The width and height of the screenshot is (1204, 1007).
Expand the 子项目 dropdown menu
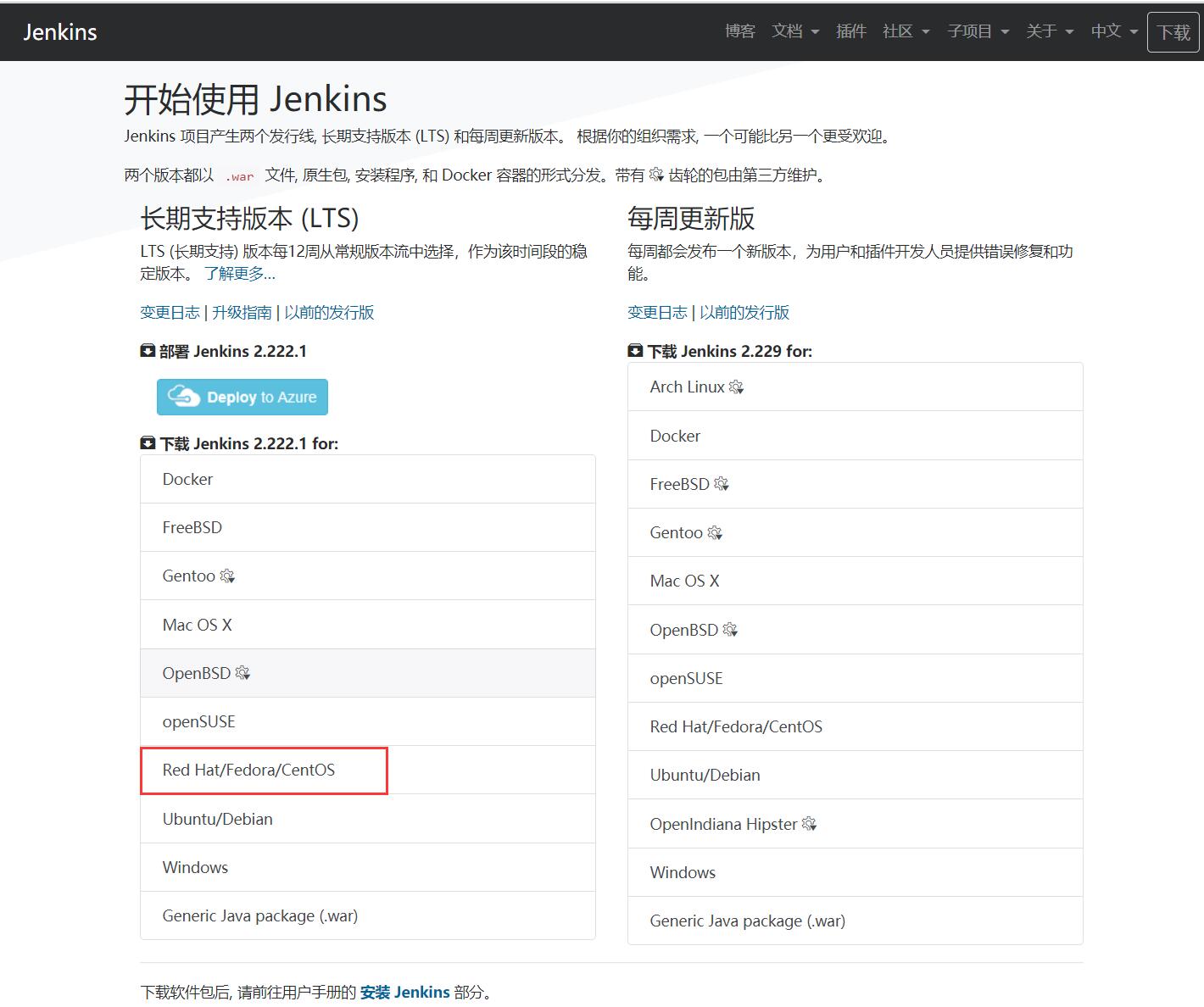(978, 31)
